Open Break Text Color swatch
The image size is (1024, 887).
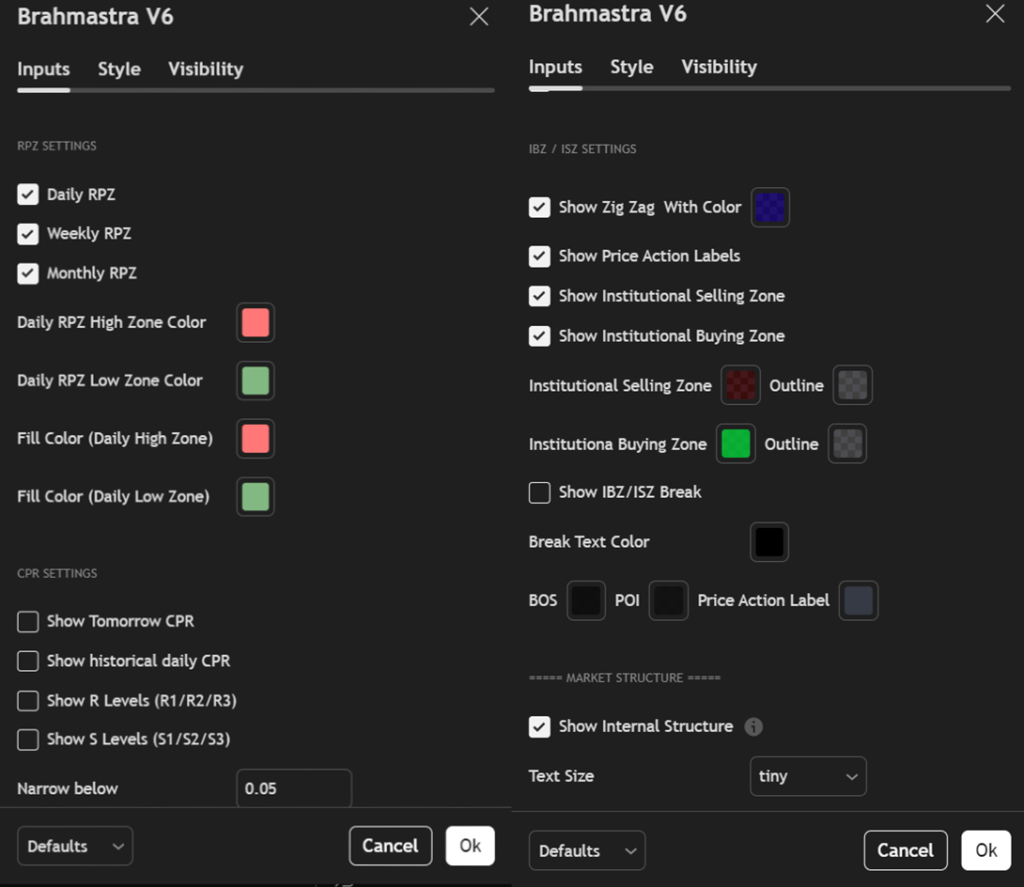pyautogui.click(x=769, y=542)
